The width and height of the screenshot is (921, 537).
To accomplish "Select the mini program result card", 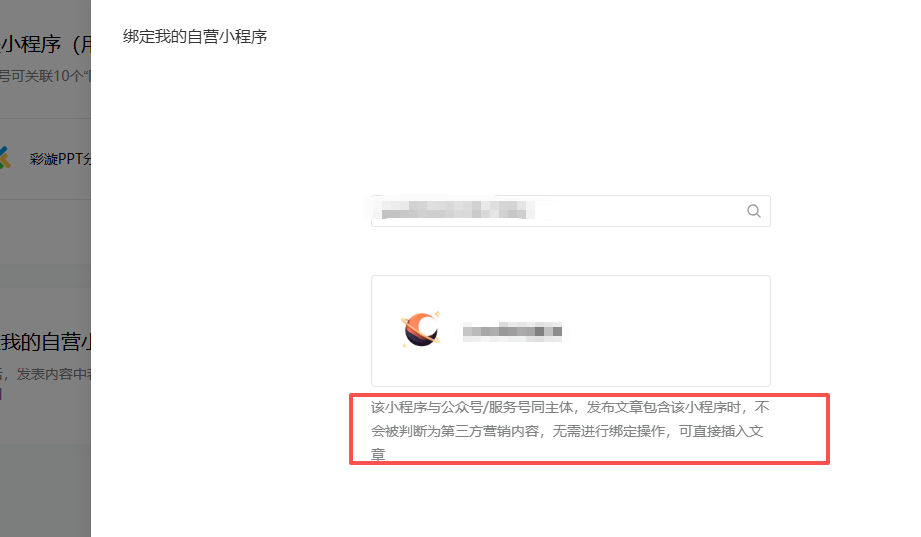I will point(570,331).
